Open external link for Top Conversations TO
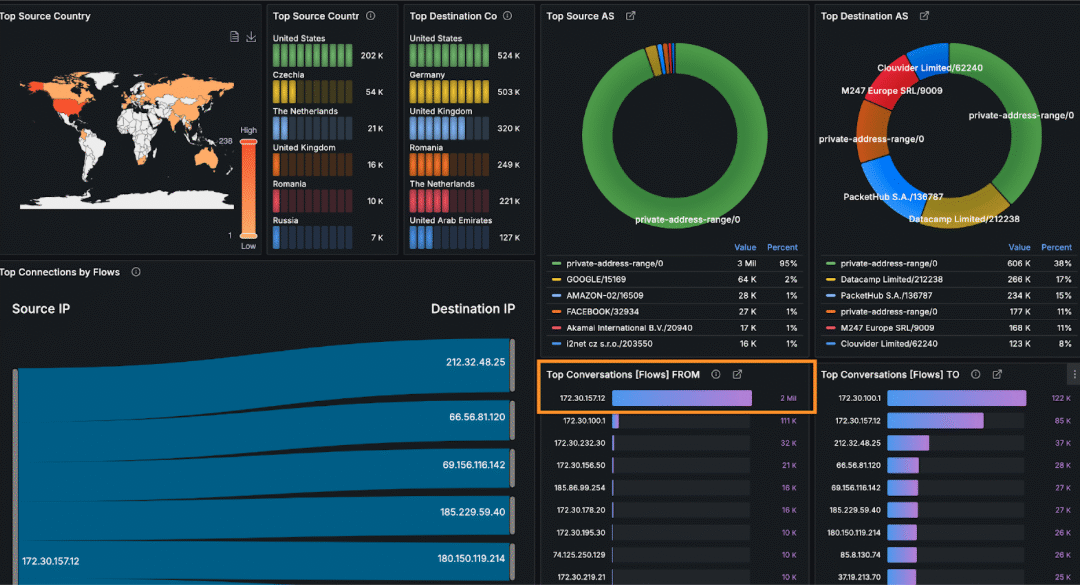This screenshot has height=585, width=1080. [997, 374]
